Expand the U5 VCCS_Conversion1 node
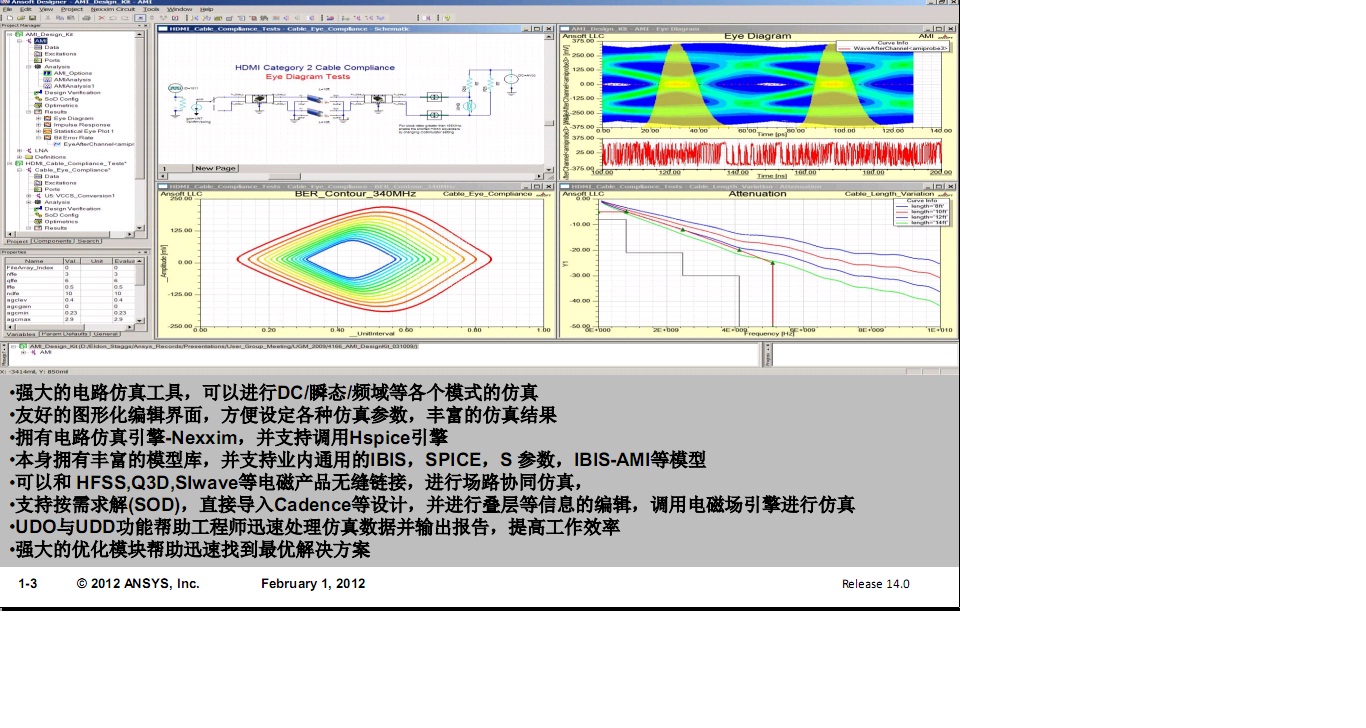 coord(28,196)
